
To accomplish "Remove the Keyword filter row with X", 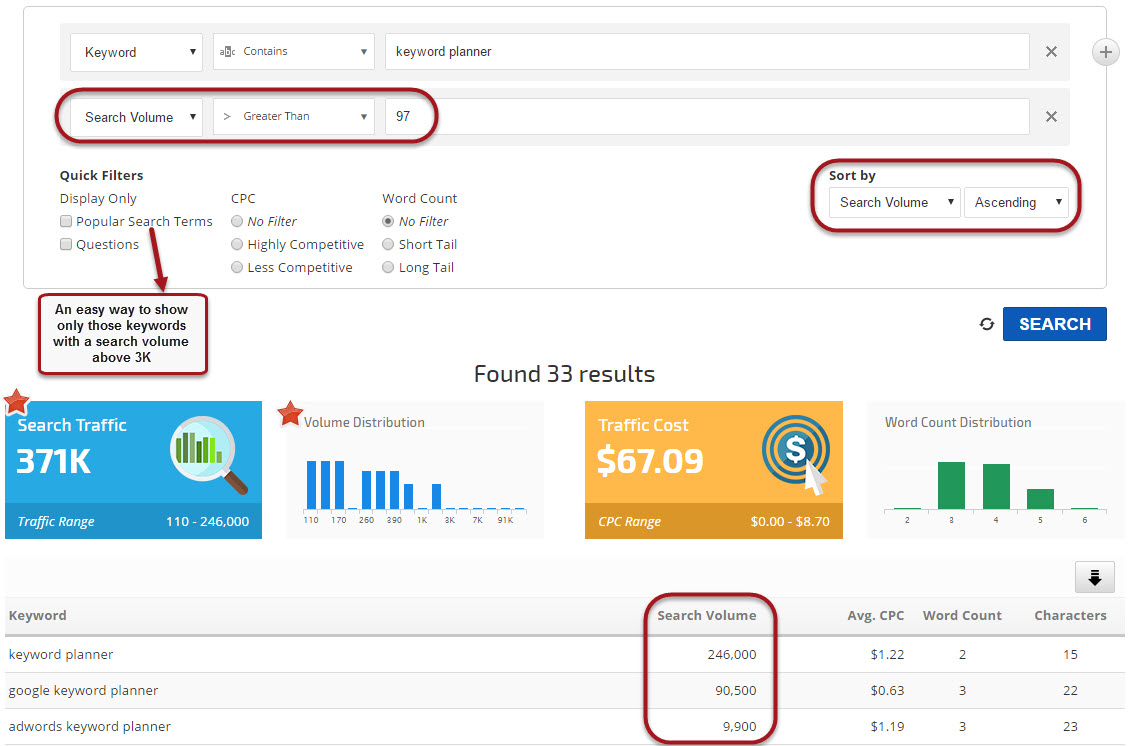I will (1051, 52).
